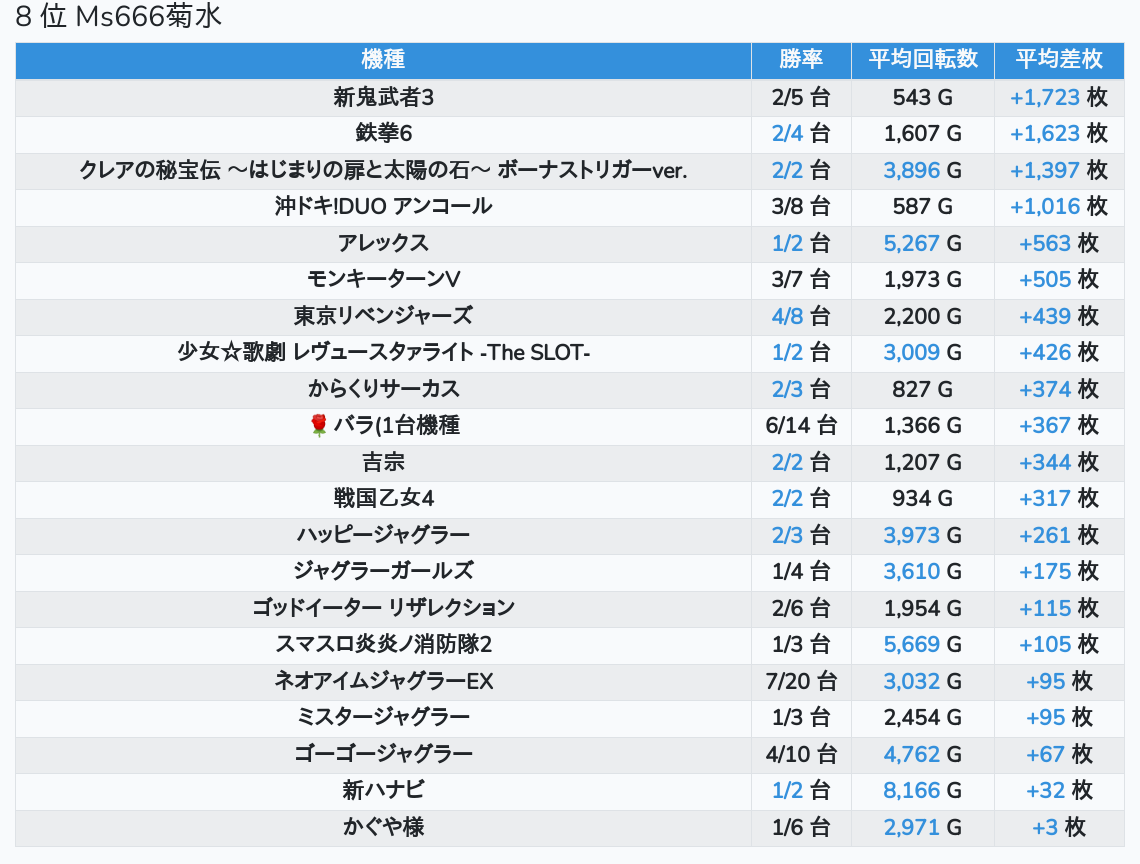Sort by the 機種 column header
Screen dimensions: 1140x864
tap(383, 60)
